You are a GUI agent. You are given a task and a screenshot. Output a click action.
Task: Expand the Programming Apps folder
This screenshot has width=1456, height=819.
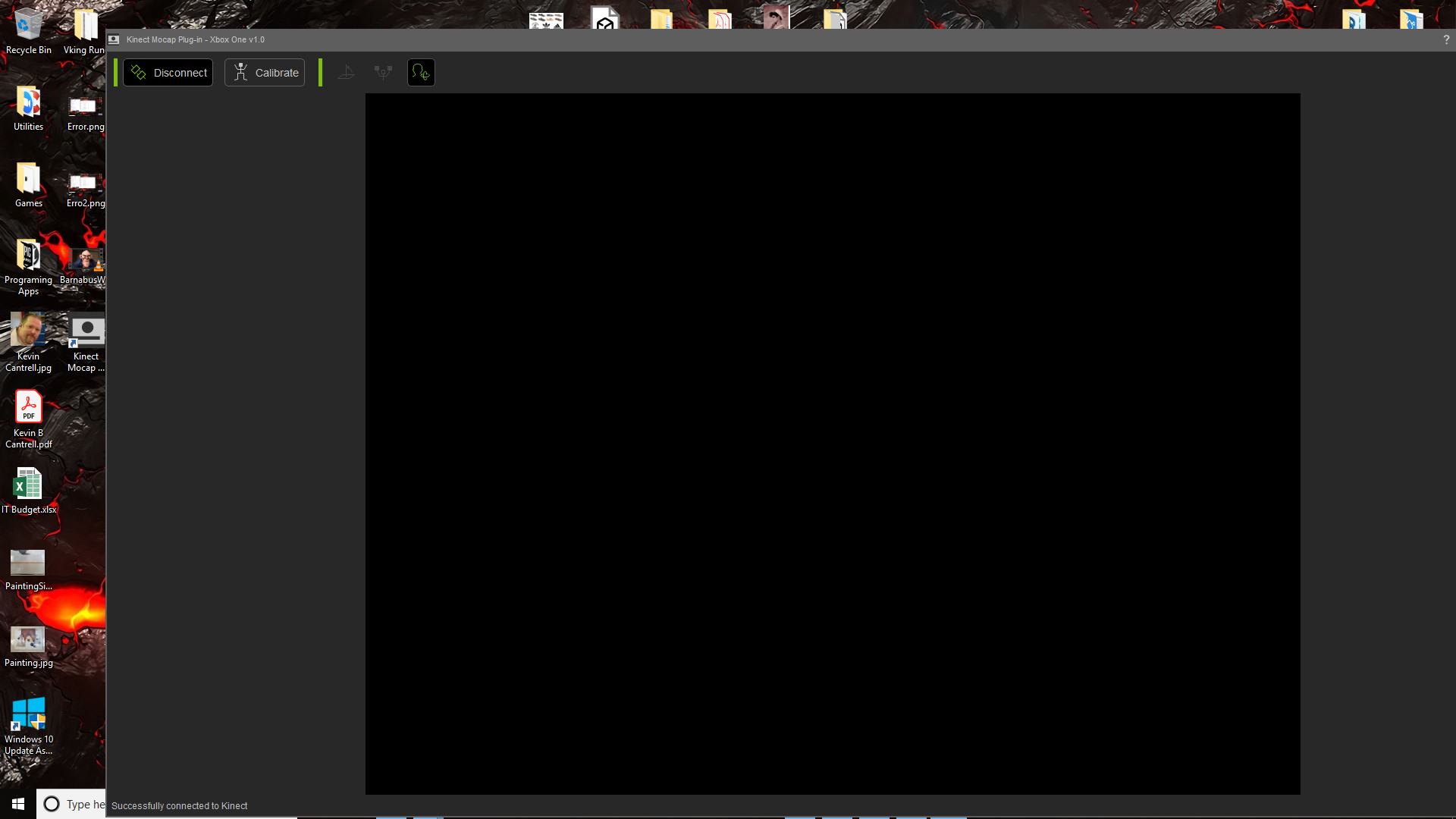(27, 257)
